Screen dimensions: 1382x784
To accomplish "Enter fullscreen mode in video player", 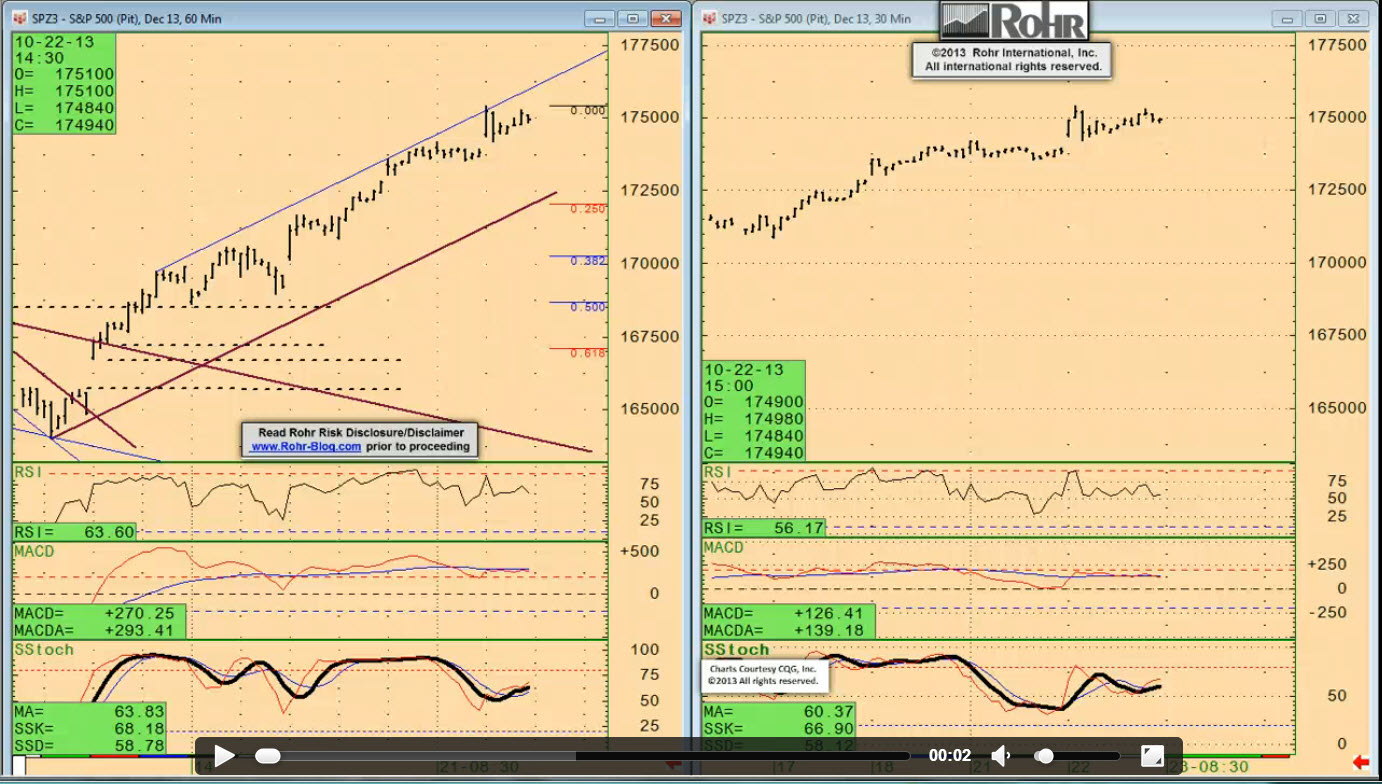I will click(1152, 756).
